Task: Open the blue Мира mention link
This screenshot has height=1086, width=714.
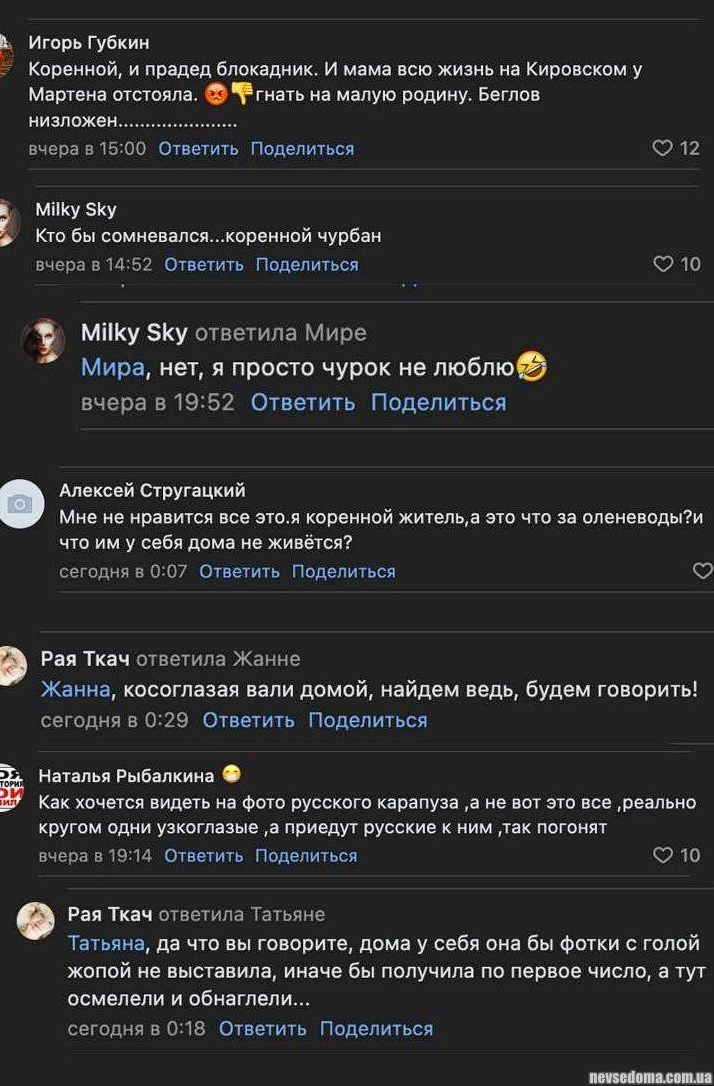Action: [x=112, y=368]
